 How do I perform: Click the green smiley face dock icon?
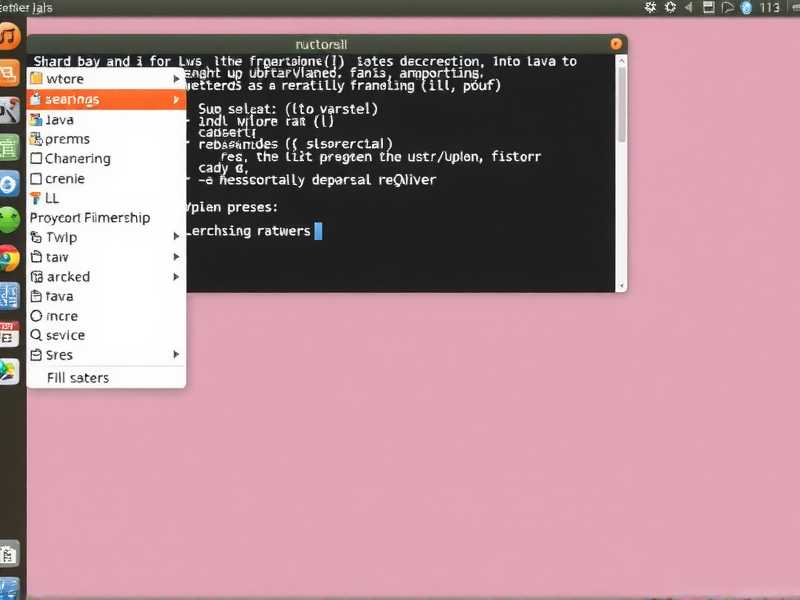pos(9,221)
